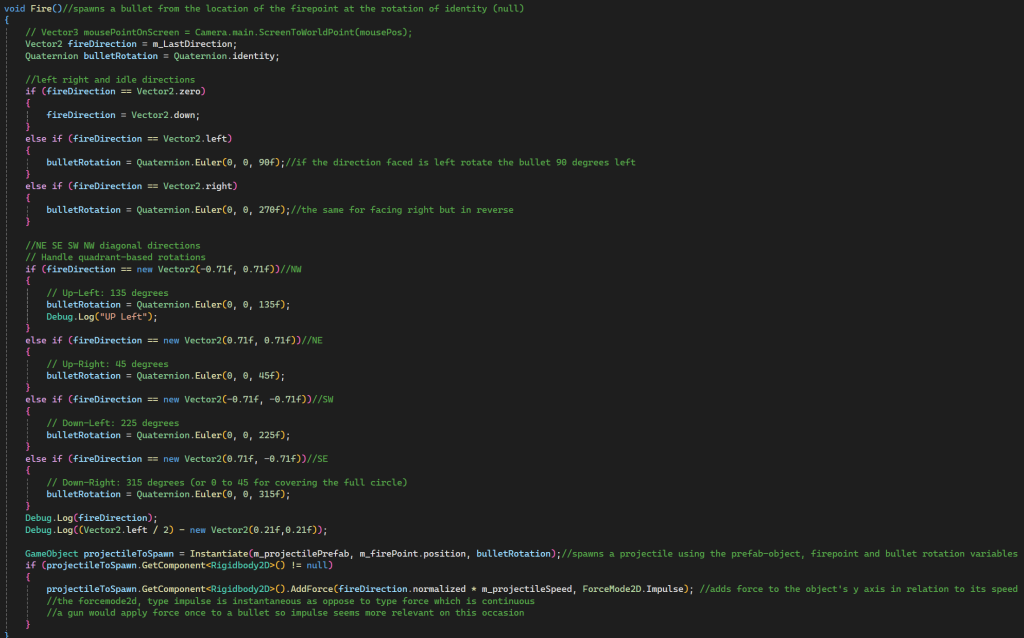Viewport: 1024px width, 638px height.
Task: Click Vector2.right in else if condition
Action: point(197,186)
